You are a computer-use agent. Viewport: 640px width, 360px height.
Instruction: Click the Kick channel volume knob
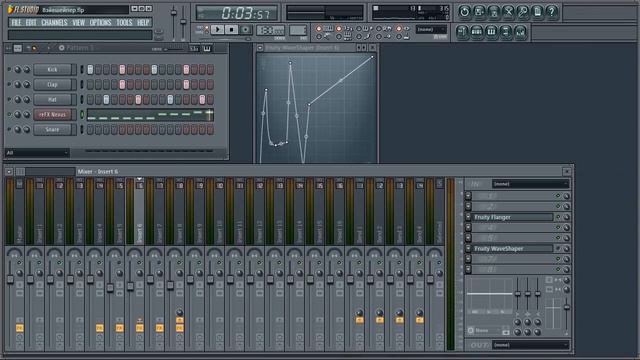27,70
